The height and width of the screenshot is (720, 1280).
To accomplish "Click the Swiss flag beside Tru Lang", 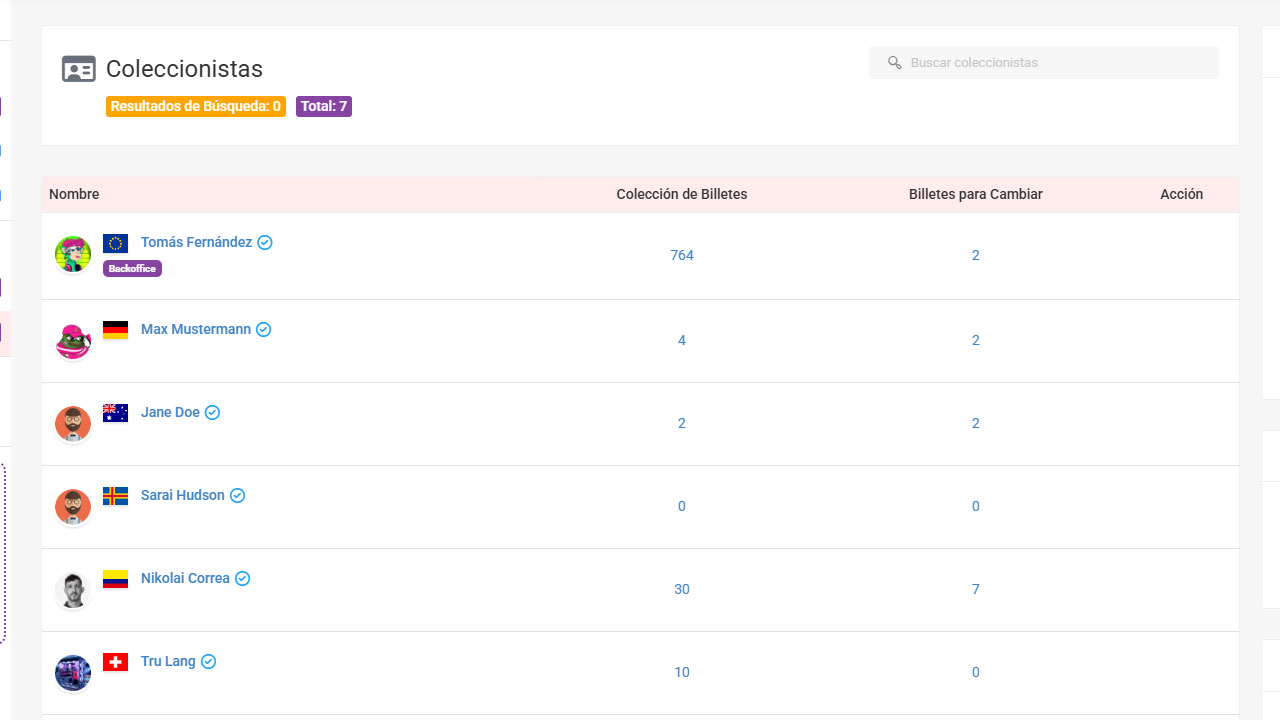I will [115, 662].
